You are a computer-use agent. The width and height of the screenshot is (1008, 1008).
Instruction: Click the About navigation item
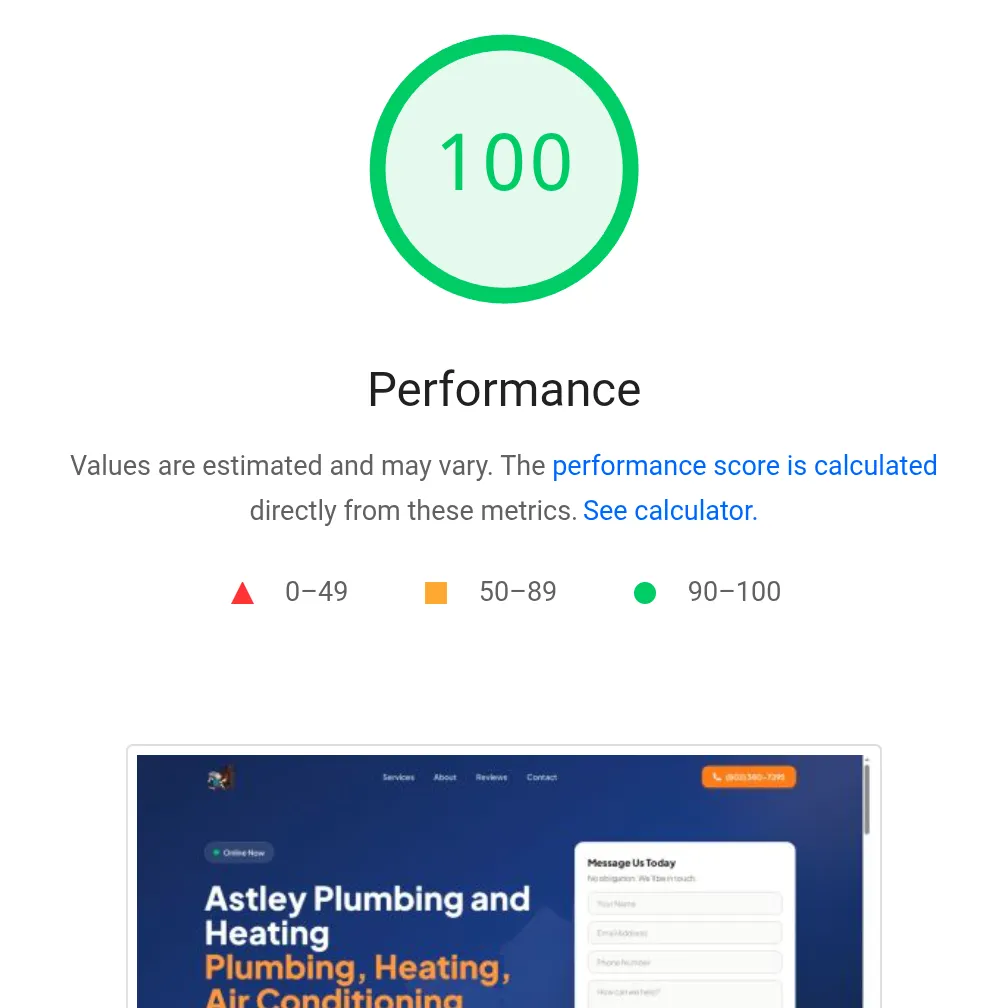coord(444,777)
